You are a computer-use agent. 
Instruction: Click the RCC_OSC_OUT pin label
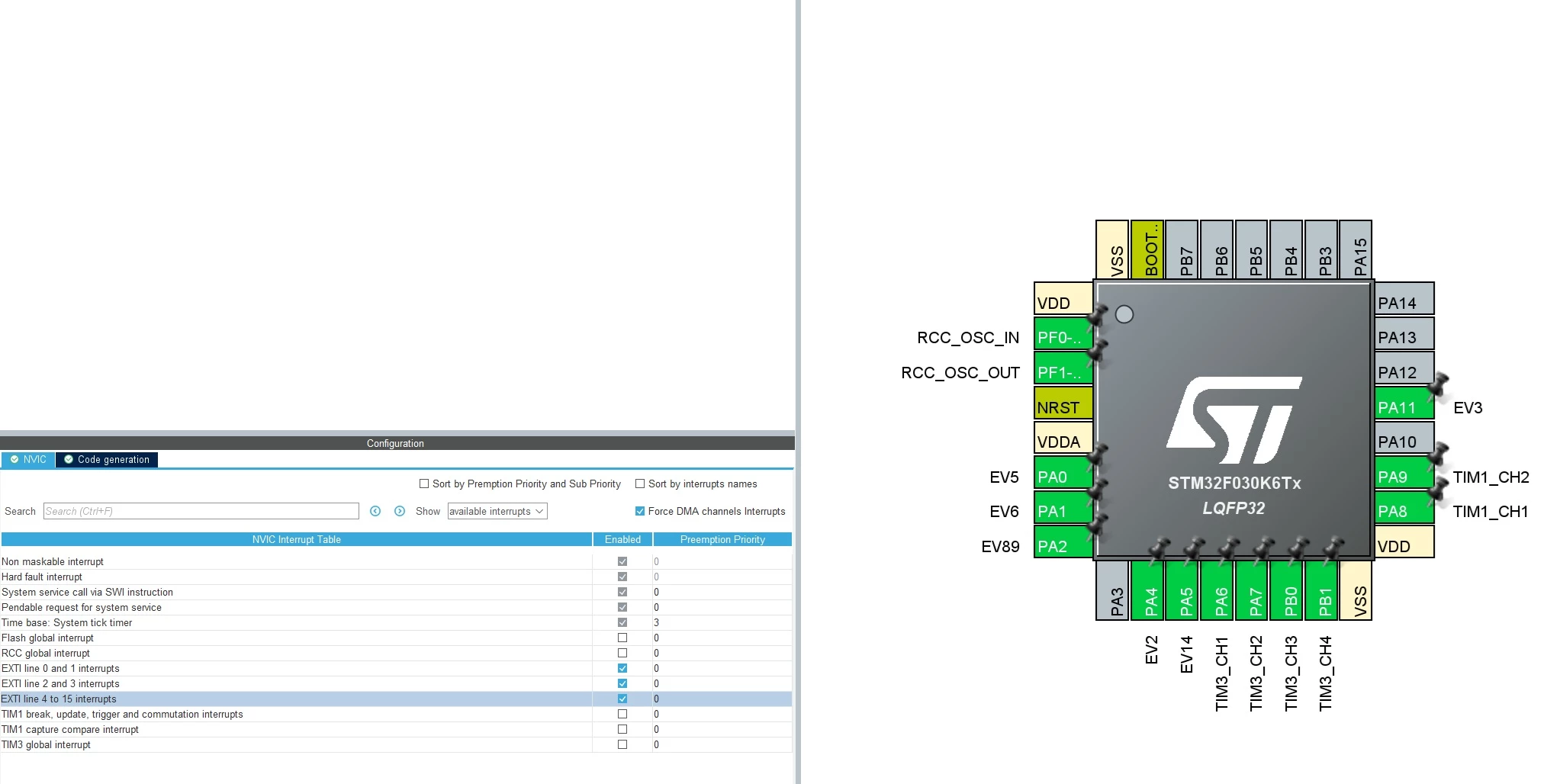tap(960, 373)
